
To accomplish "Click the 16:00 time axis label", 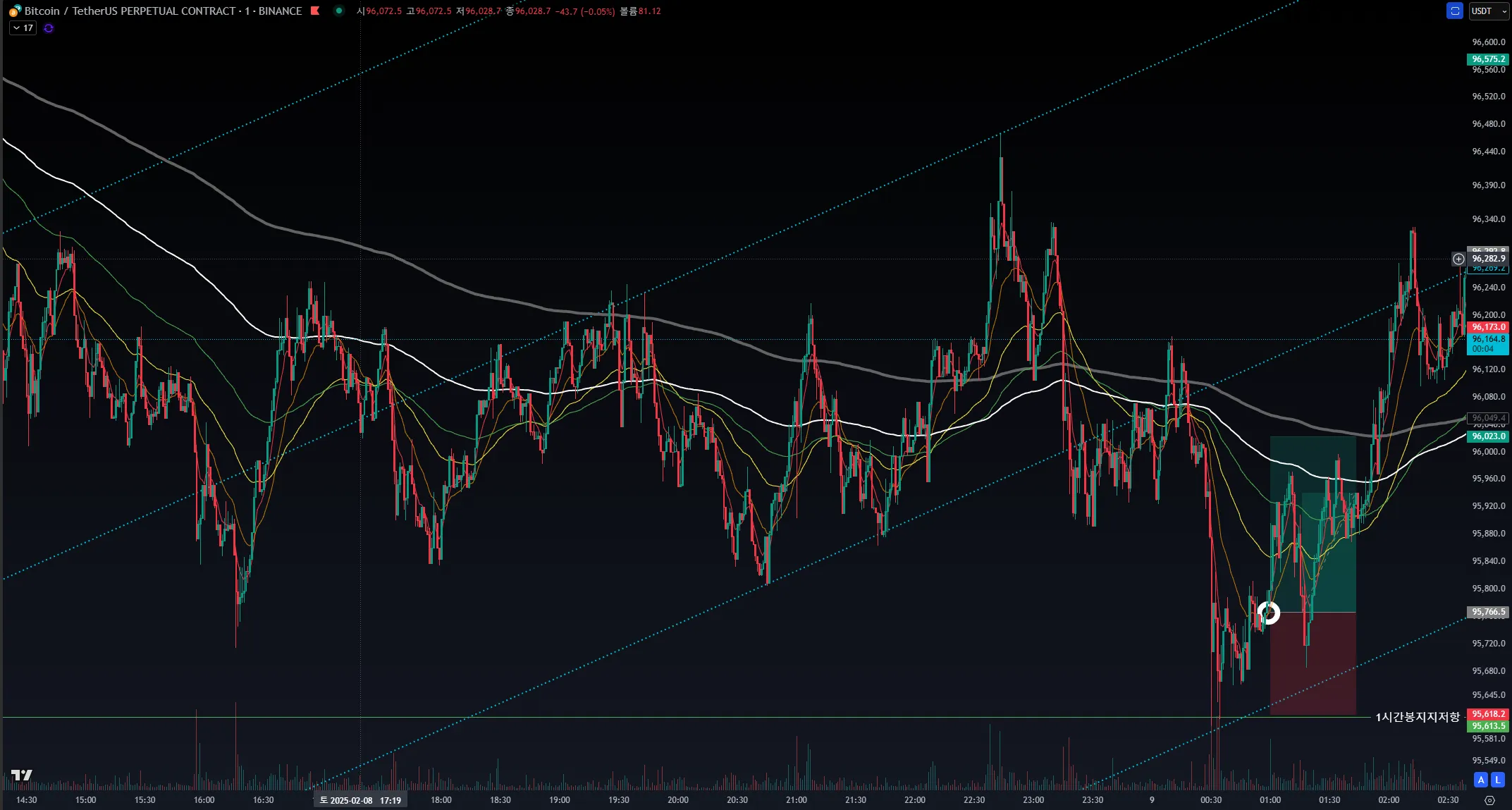I will (x=204, y=800).
